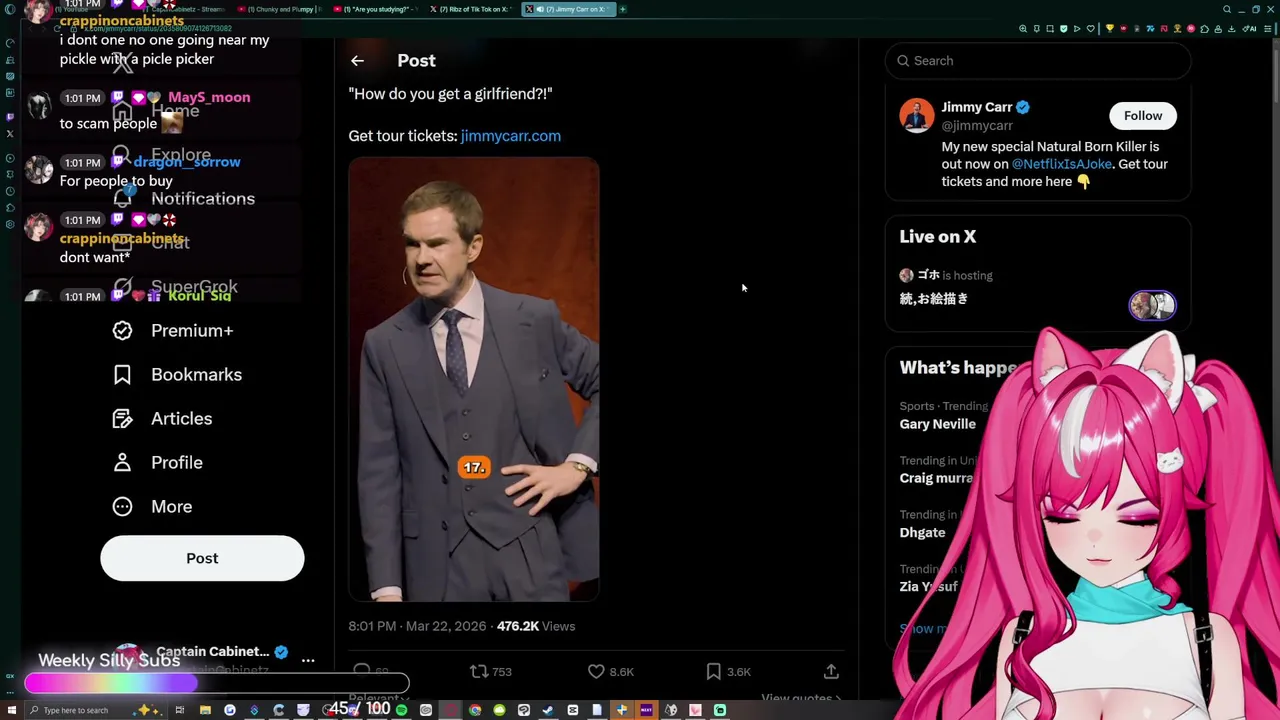Image resolution: width=1280 pixels, height=720 pixels.
Task: Open Jimmy Carr's profile avatar
Action: (x=917, y=116)
